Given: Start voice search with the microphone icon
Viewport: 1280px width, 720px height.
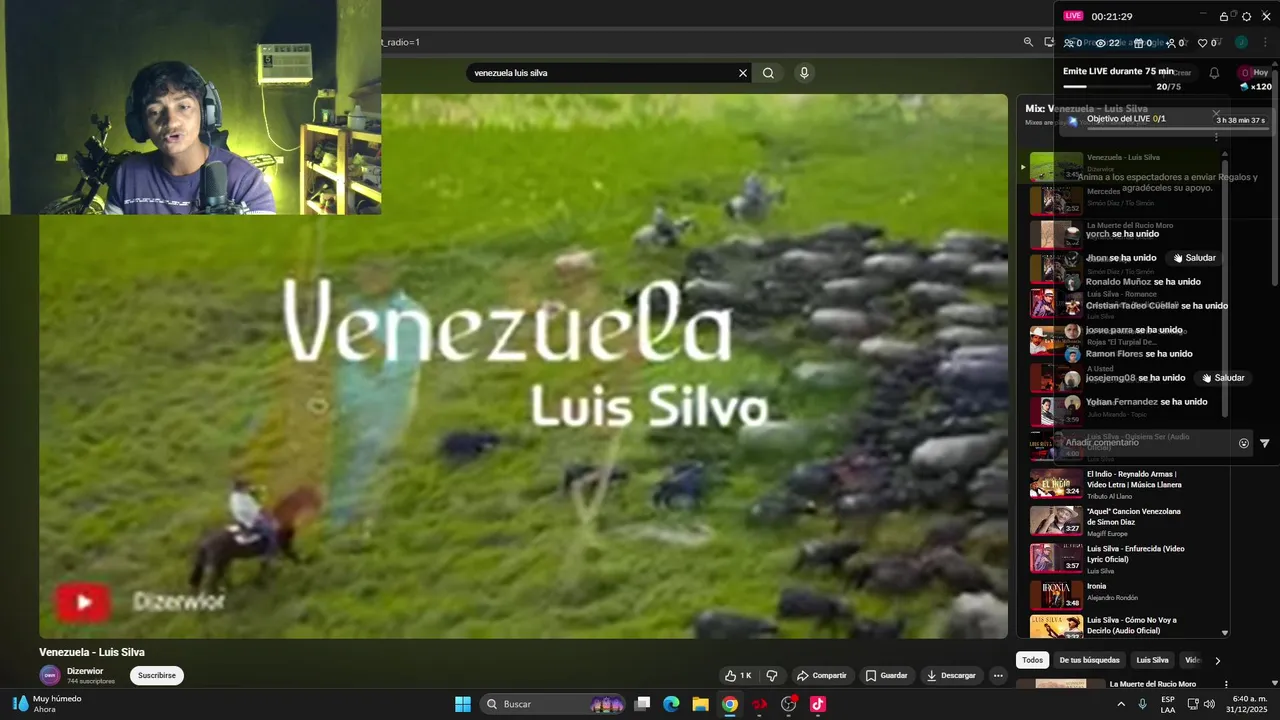Looking at the screenshot, I should 804,73.
